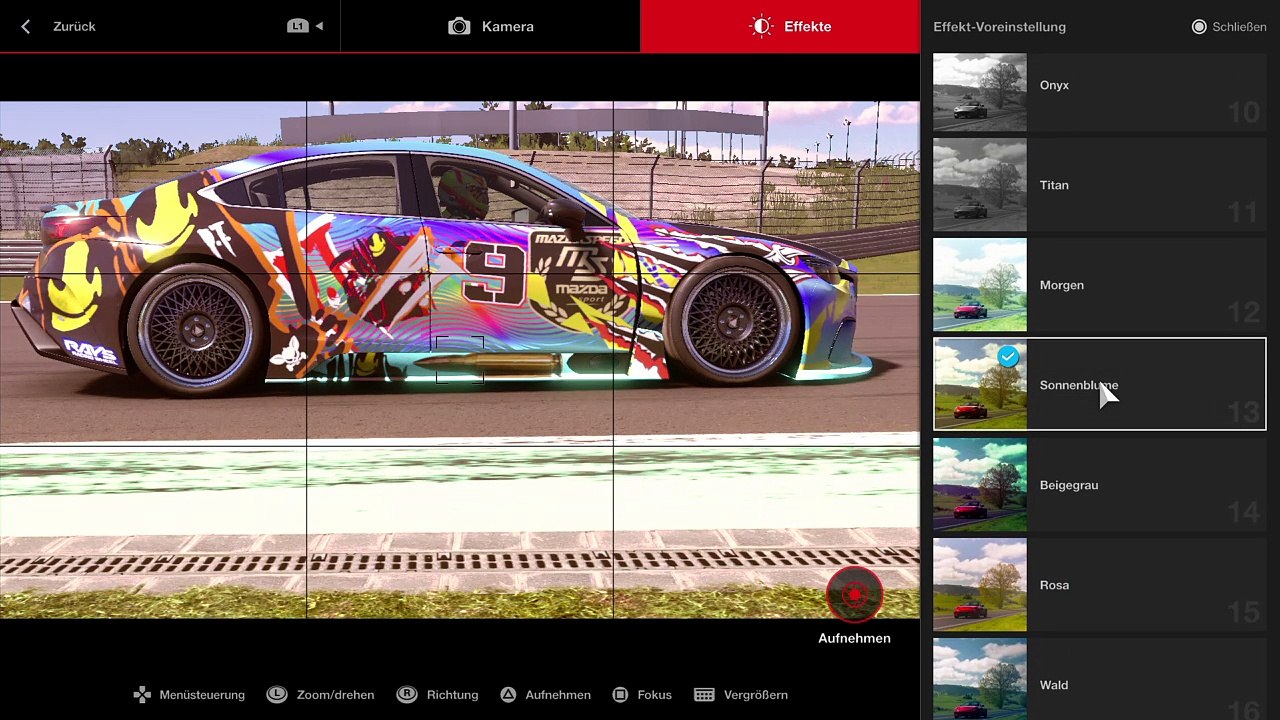Click the Effekt-Voreinstellung panel heading
This screenshot has height=720, width=1280.
(x=999, y=27)
